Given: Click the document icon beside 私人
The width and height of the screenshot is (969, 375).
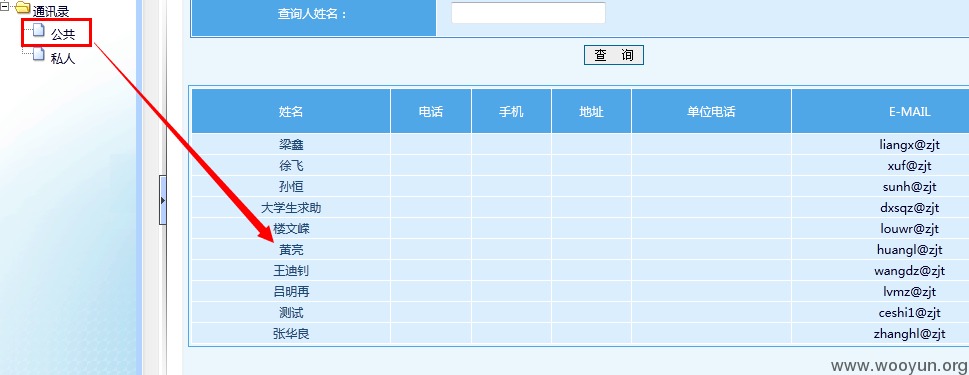Looking at the screenshot, I should pos(39,55).
